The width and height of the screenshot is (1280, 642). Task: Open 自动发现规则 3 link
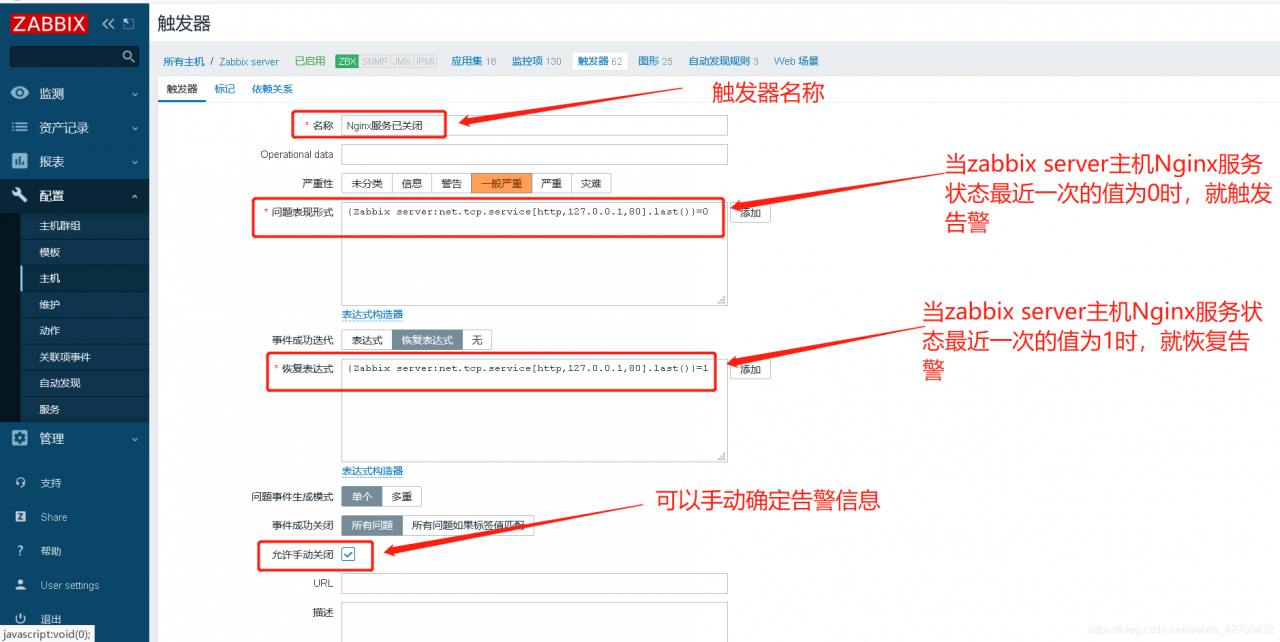coord(723,61)
